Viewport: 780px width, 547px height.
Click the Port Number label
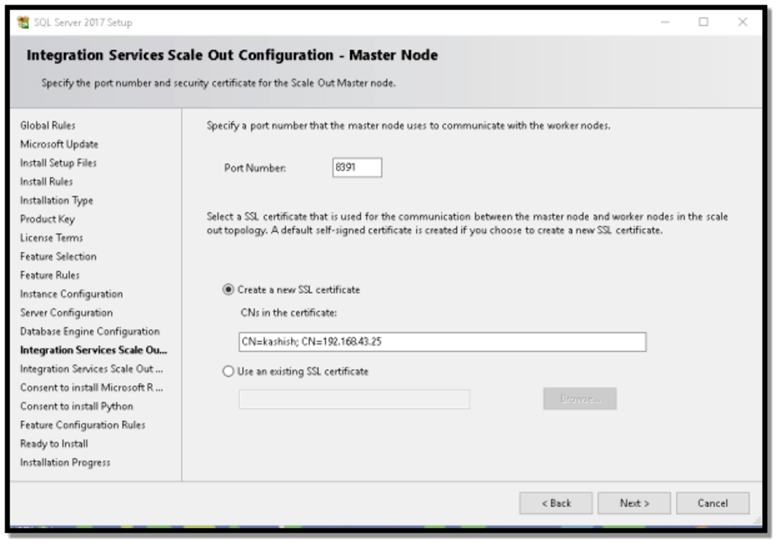click(255, 168)
